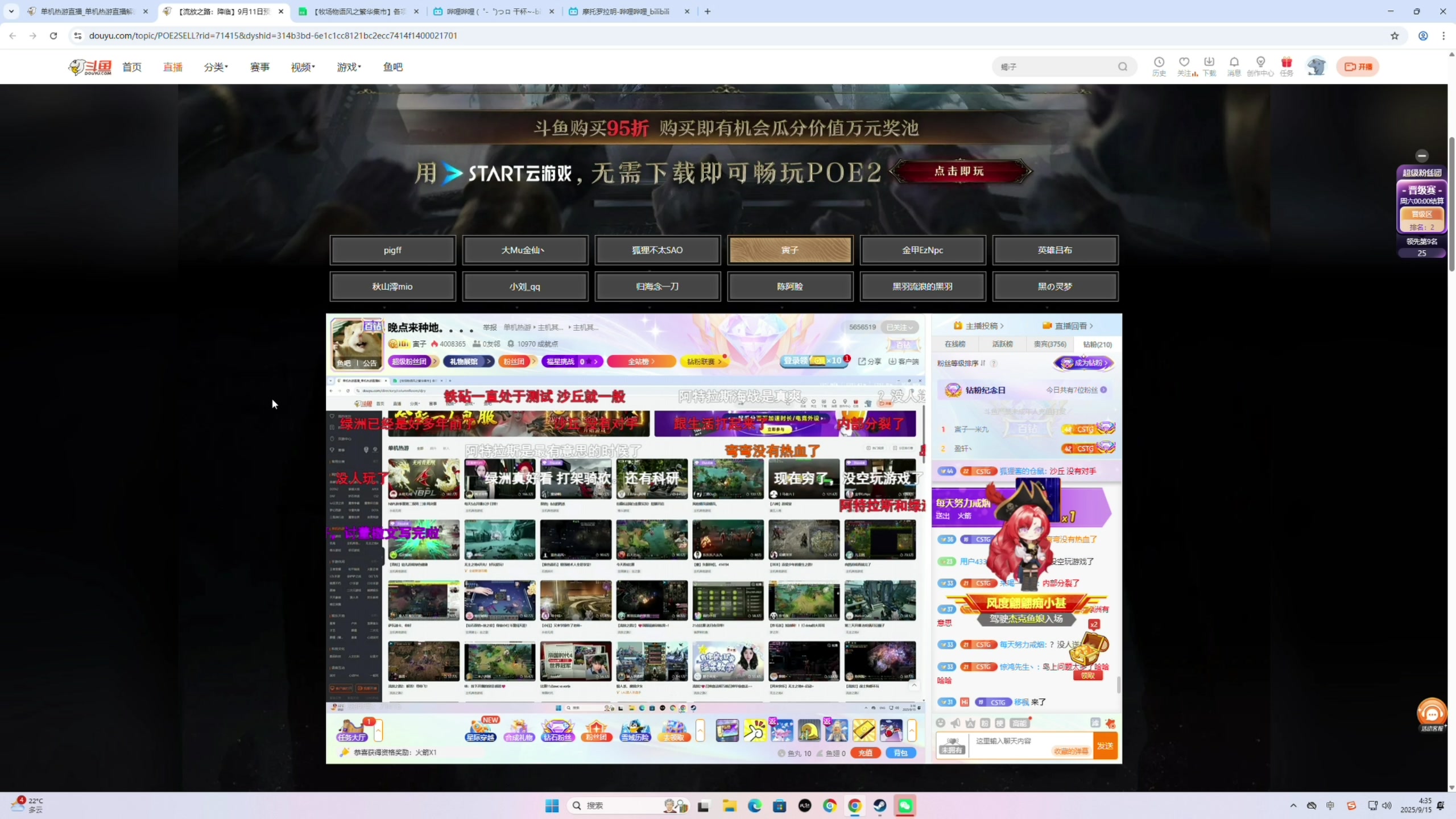This screenshot has width=1456, height=819.
Task: Click the 背包 backpack button
Action: click(900, 753)
